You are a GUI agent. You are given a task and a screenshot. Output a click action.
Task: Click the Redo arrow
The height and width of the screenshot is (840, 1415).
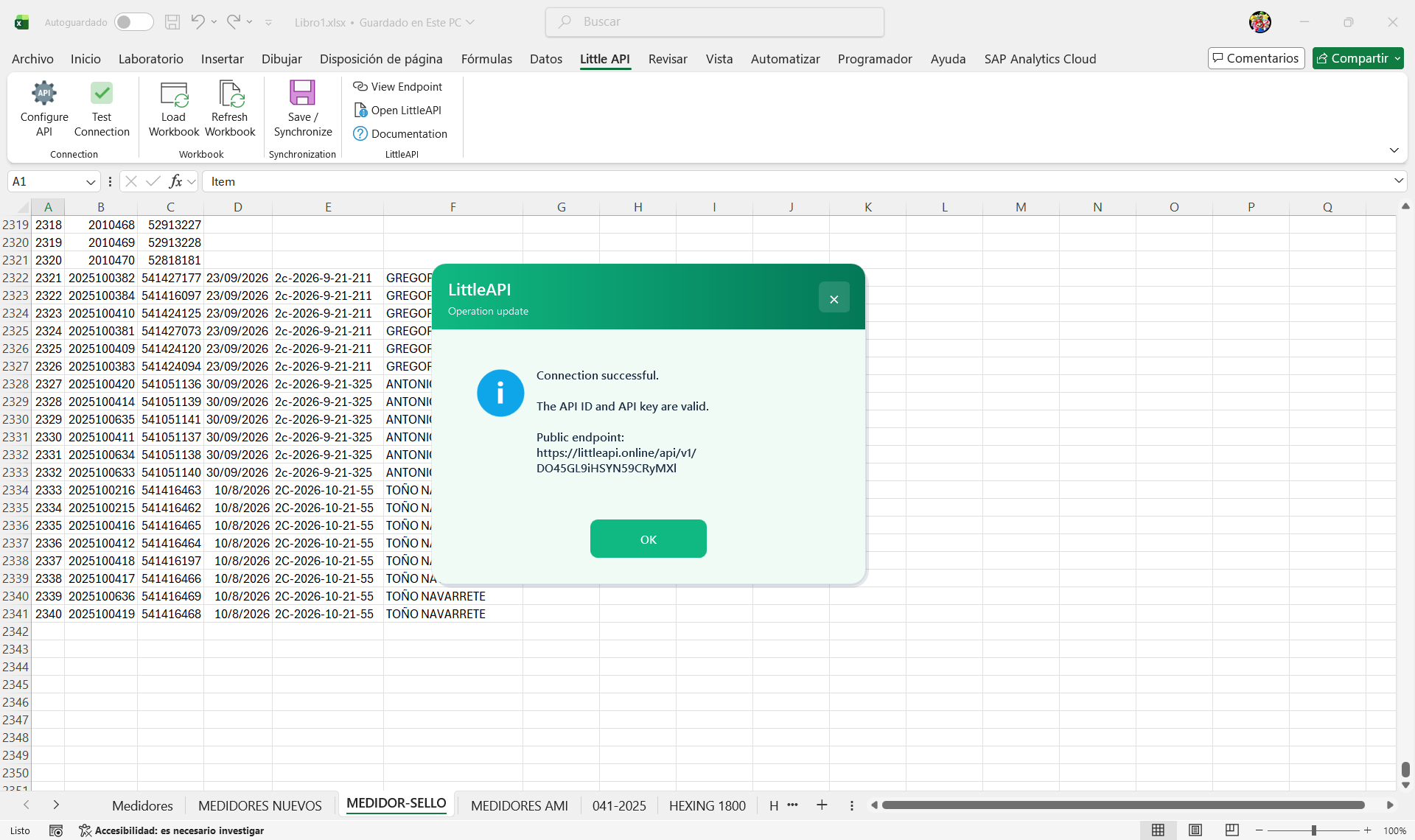[233, 22]
